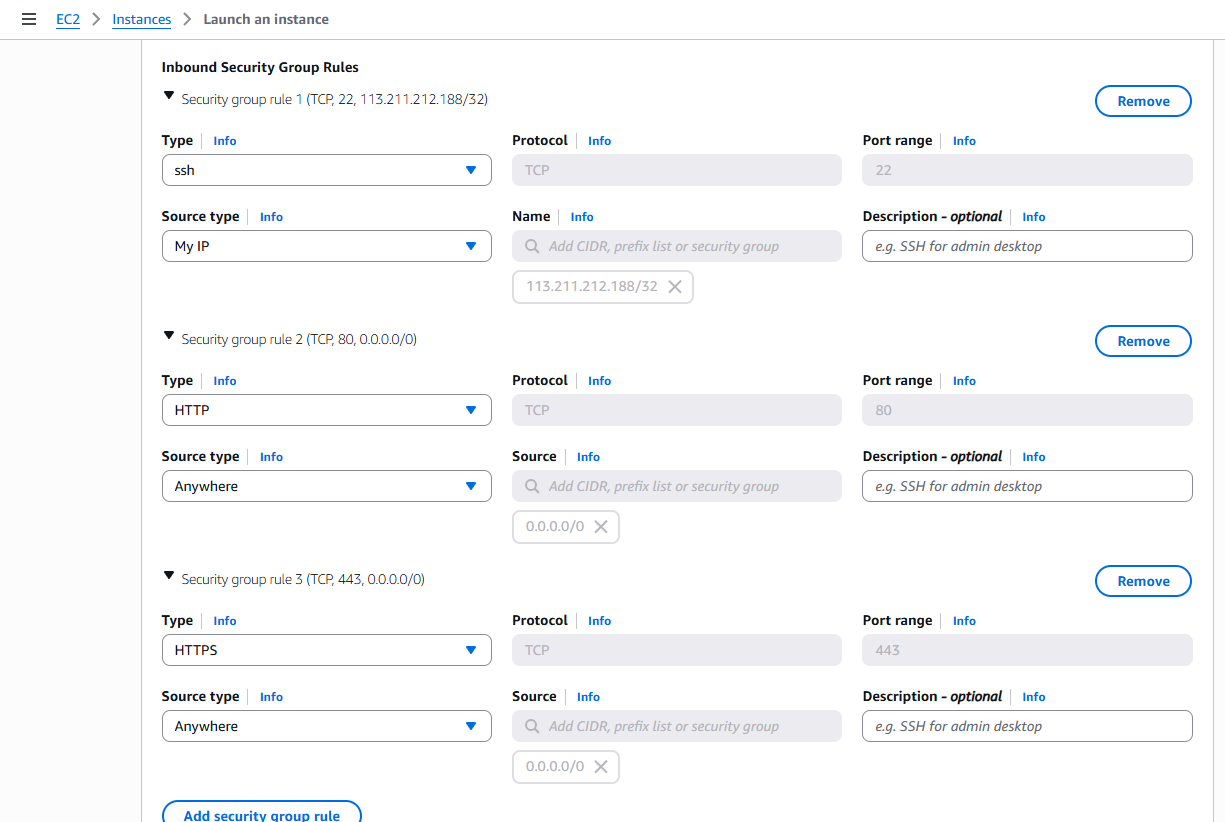The image size is (1225, 822).
Task: Open the ssh Type dropdown
Action: point(326,170)
